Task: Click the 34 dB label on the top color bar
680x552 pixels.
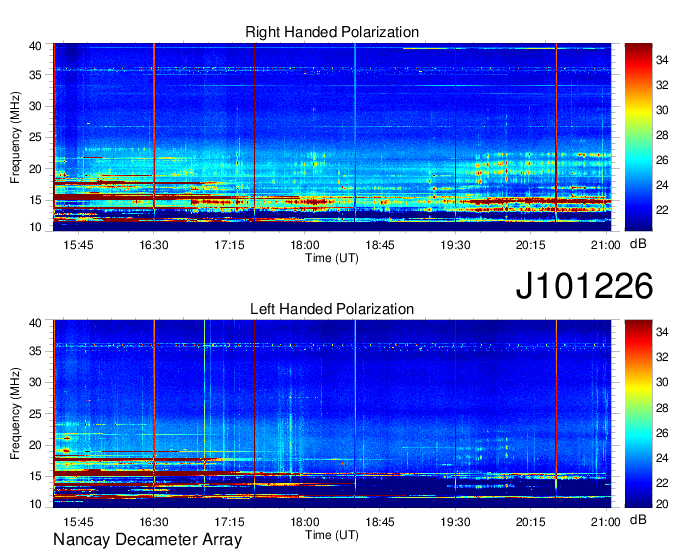Action: point(662,61)
